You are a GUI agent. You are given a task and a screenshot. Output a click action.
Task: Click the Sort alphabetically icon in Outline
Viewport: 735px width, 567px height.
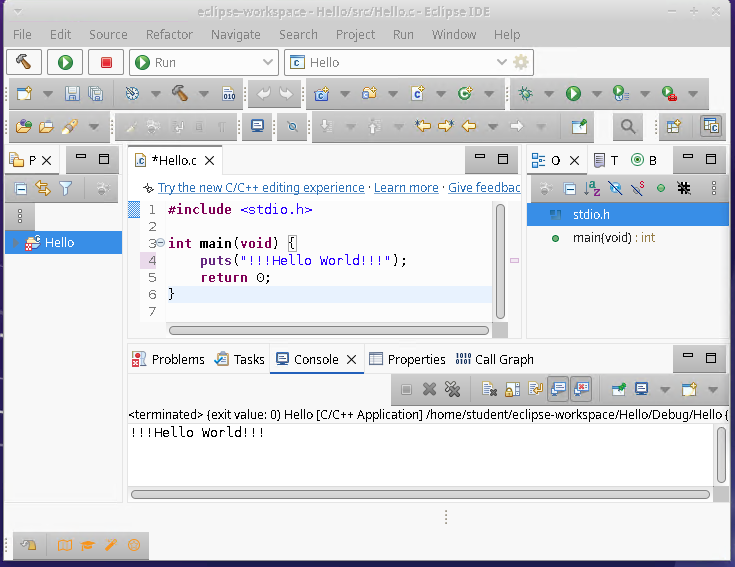[592, 188]
